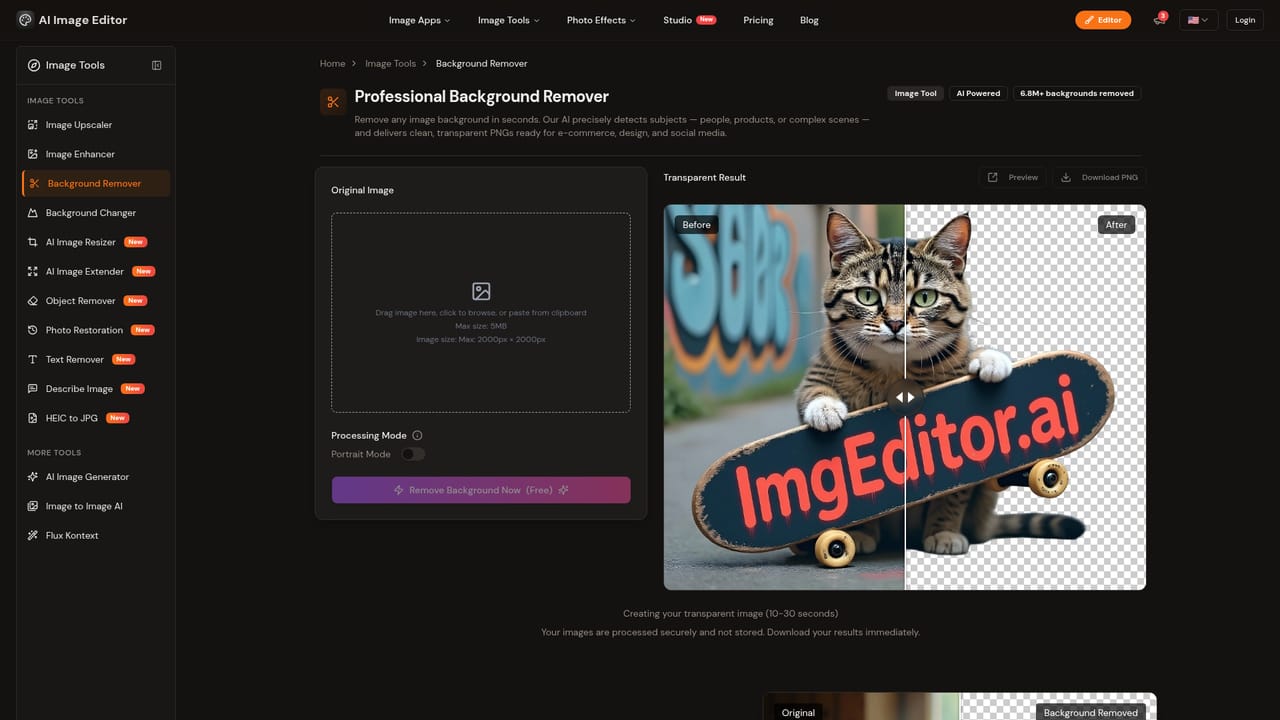Toggle the Portrait Mode switch
1280x720 pixels.
click(413, 454)
